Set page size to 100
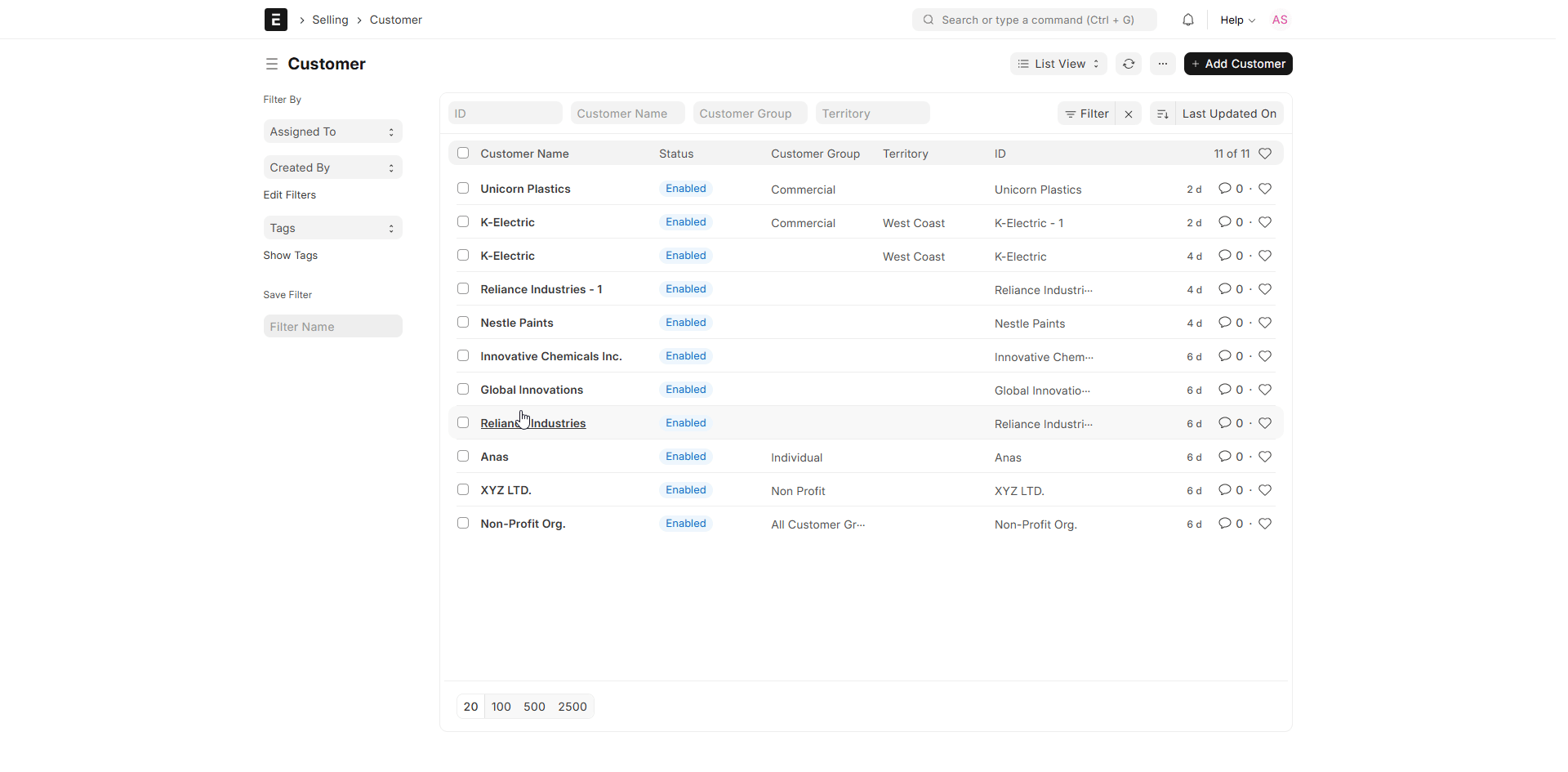 coord(501,707)
